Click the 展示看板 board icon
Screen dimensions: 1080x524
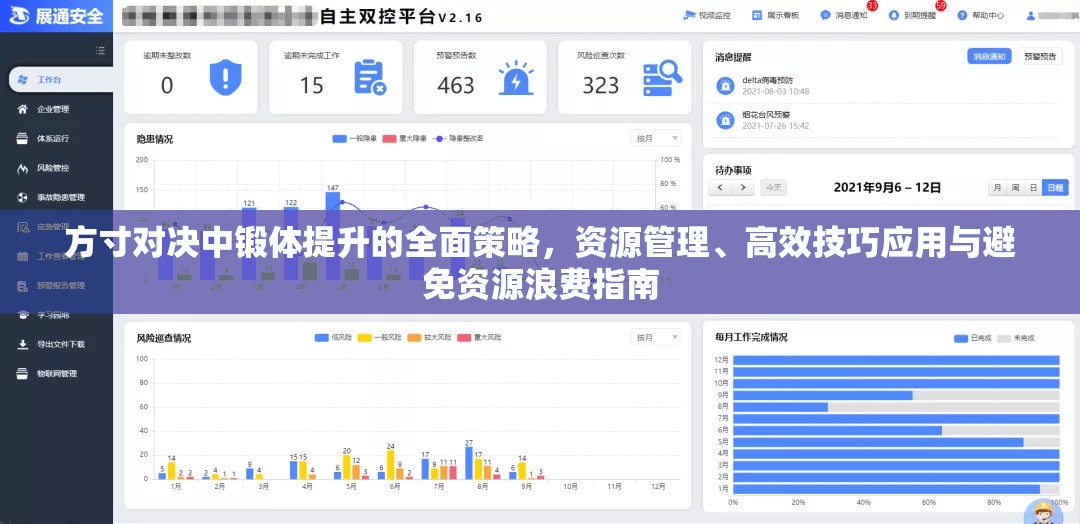(757, 15)
